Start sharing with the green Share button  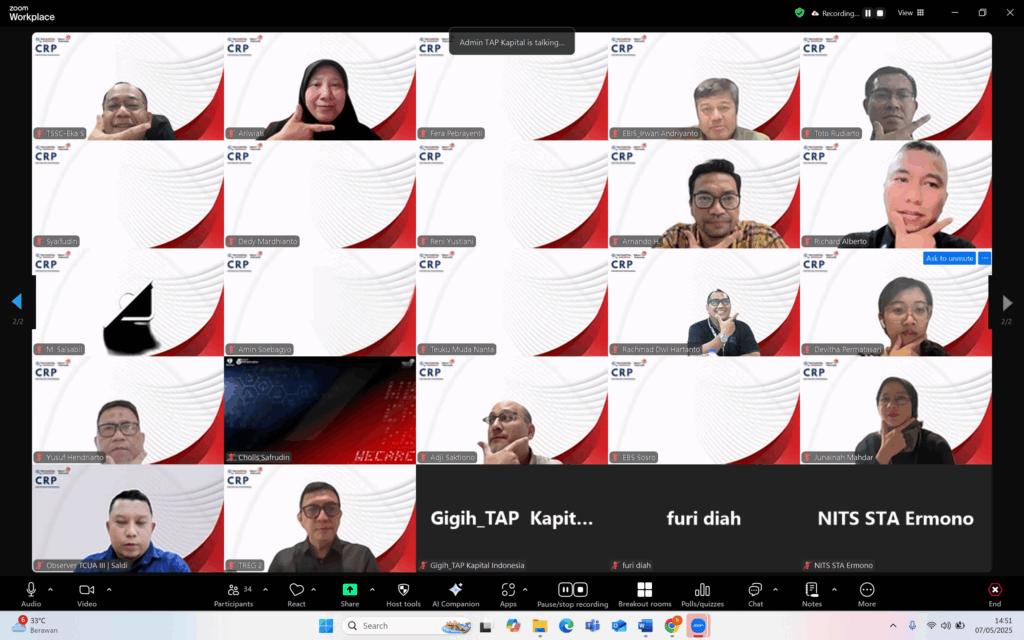(x=350, y=594)
